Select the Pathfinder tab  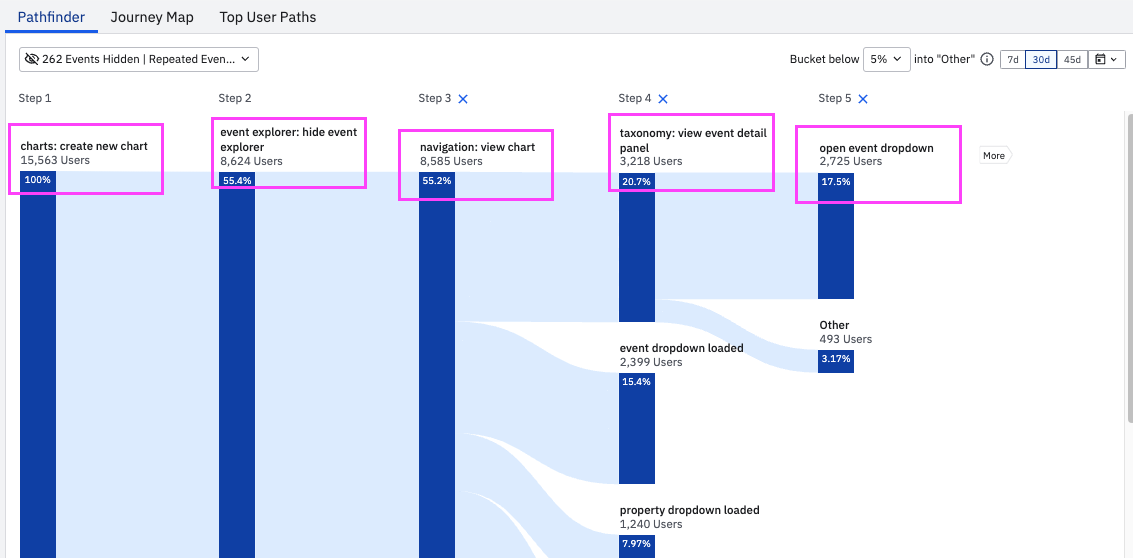51,17
